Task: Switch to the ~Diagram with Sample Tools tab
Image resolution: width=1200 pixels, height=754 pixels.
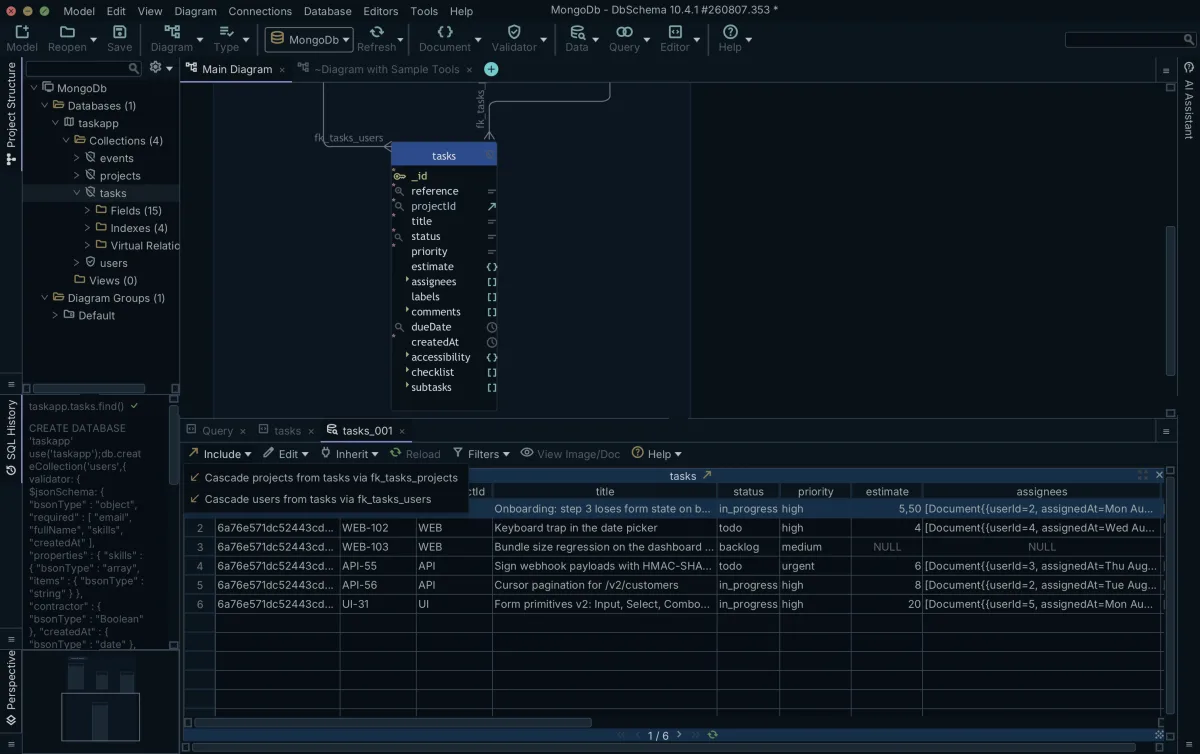Action: pos(387,69)
